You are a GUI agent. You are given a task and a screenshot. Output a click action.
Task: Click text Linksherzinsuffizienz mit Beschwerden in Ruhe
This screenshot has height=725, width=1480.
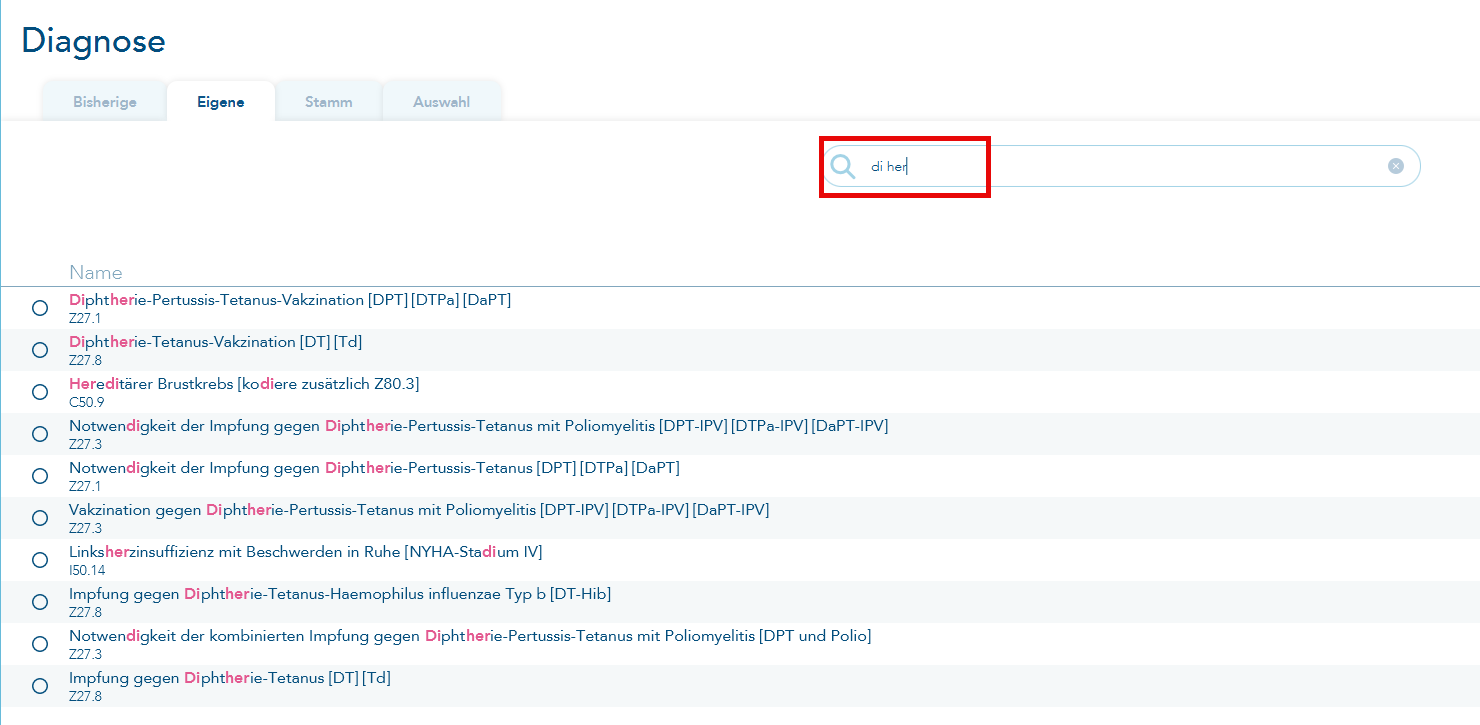(x=234, y=552)
